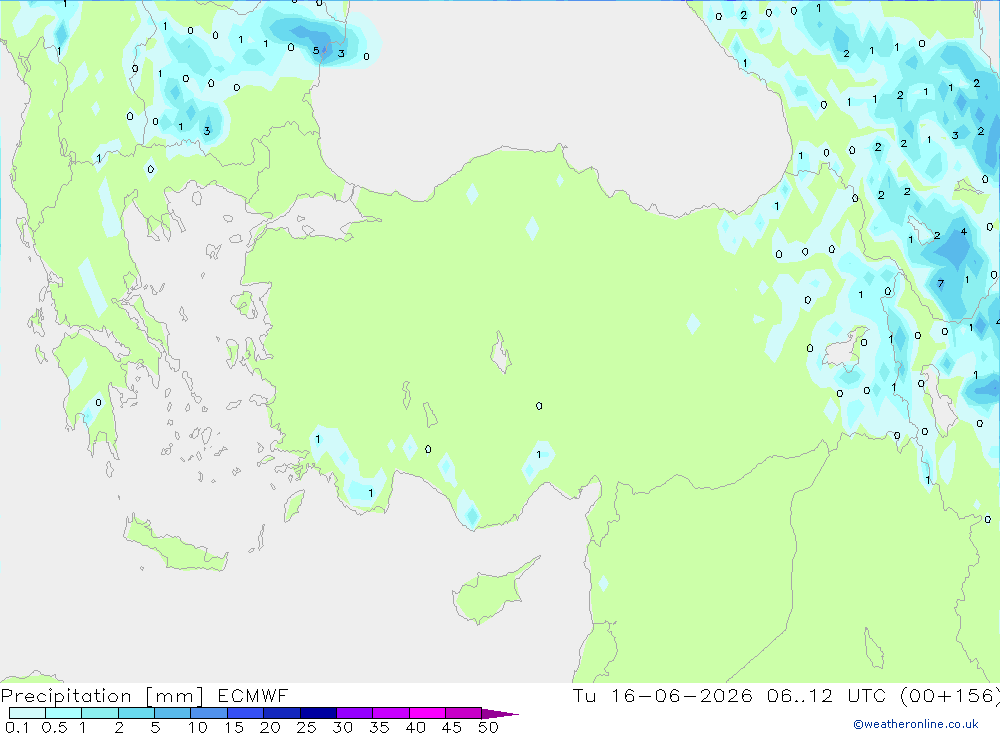Click the 25–30 mm legend color swatch
The width and height of the screenshot is (1000, 733).
point(318,713)
